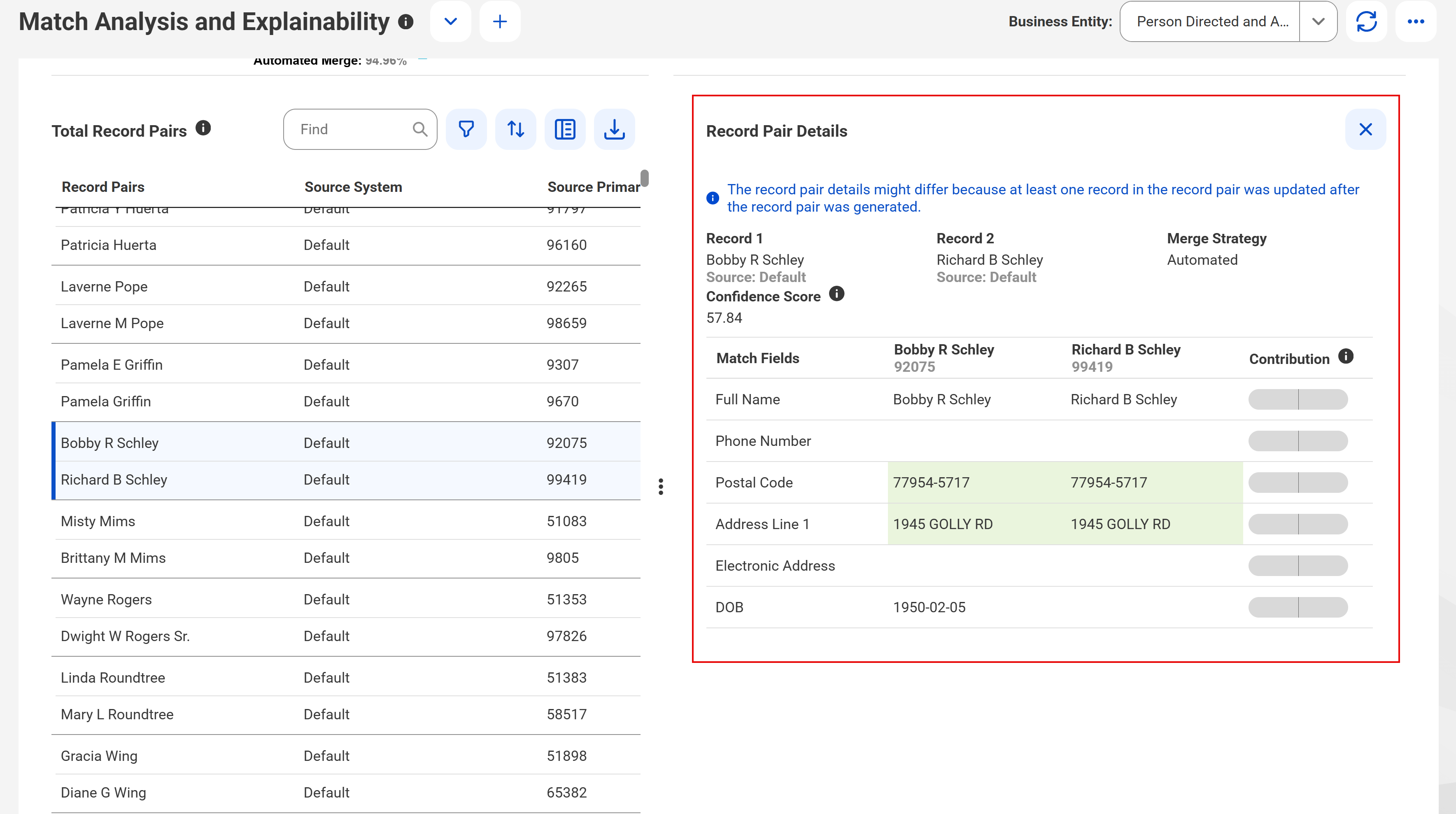Select the Wayne Rogers row

[x=347, y=600]
